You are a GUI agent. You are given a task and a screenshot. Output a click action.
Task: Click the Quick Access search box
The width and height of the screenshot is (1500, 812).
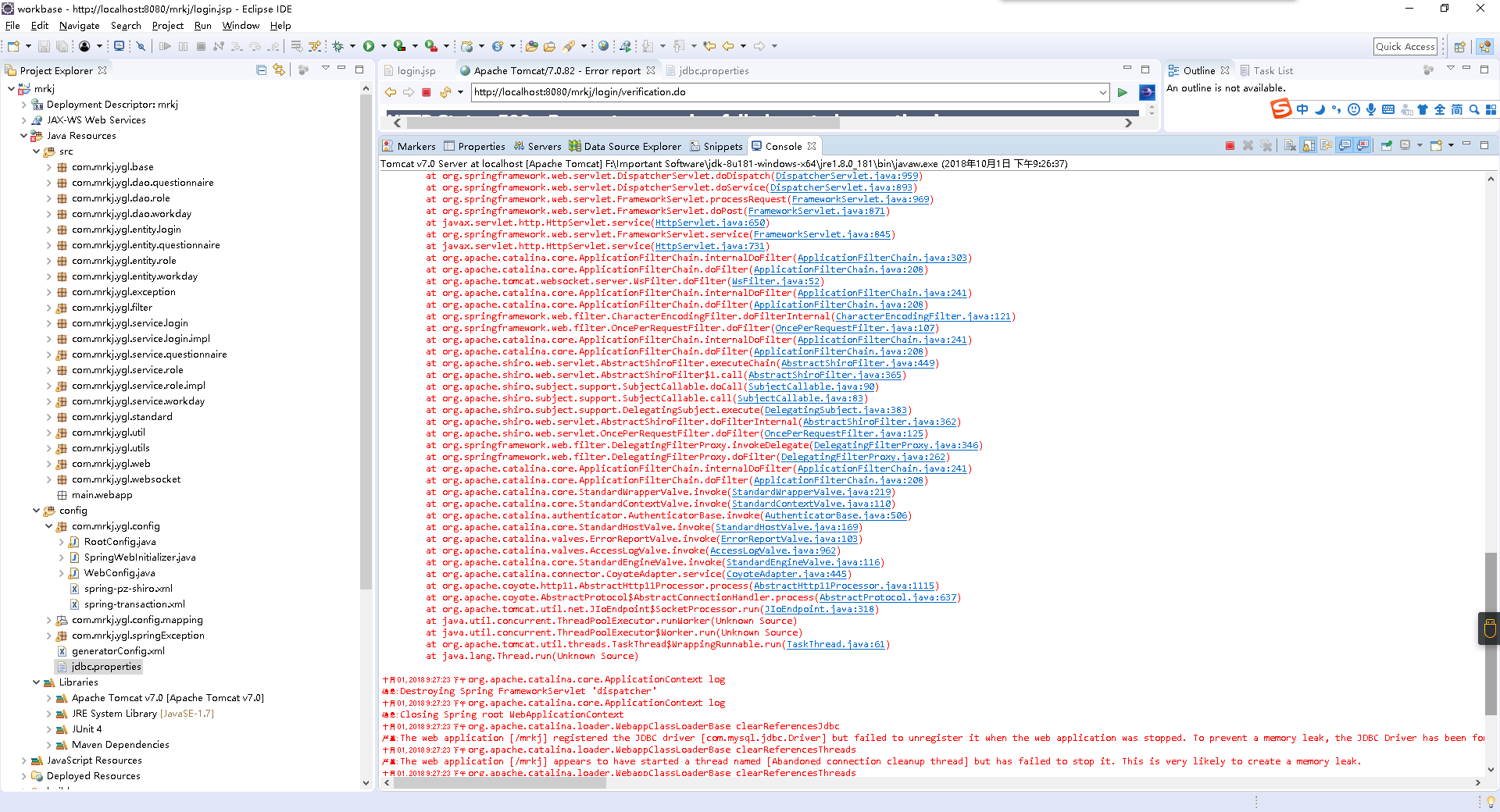tap(1405, 47)
